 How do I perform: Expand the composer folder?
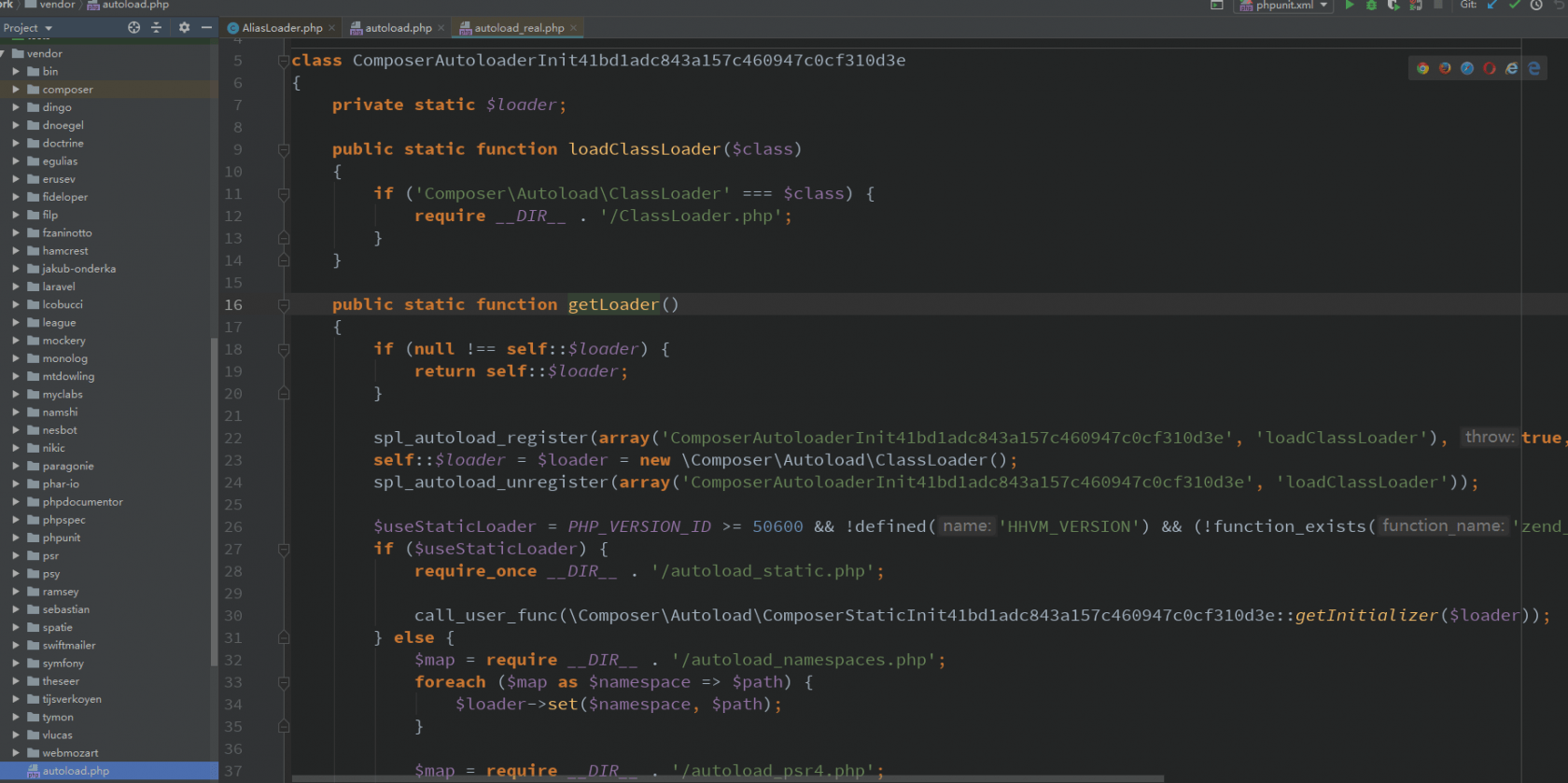pyautogui.click(x=15, y=90)
